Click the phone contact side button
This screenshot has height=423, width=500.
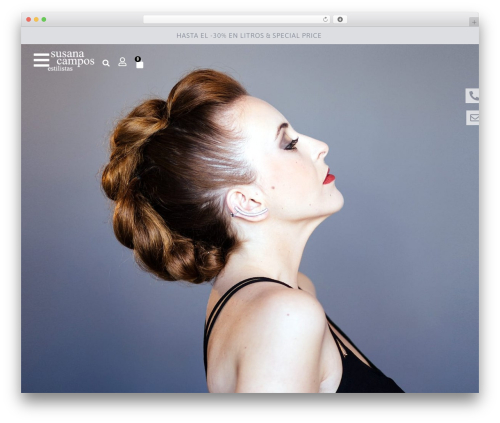tap(472, 96)
